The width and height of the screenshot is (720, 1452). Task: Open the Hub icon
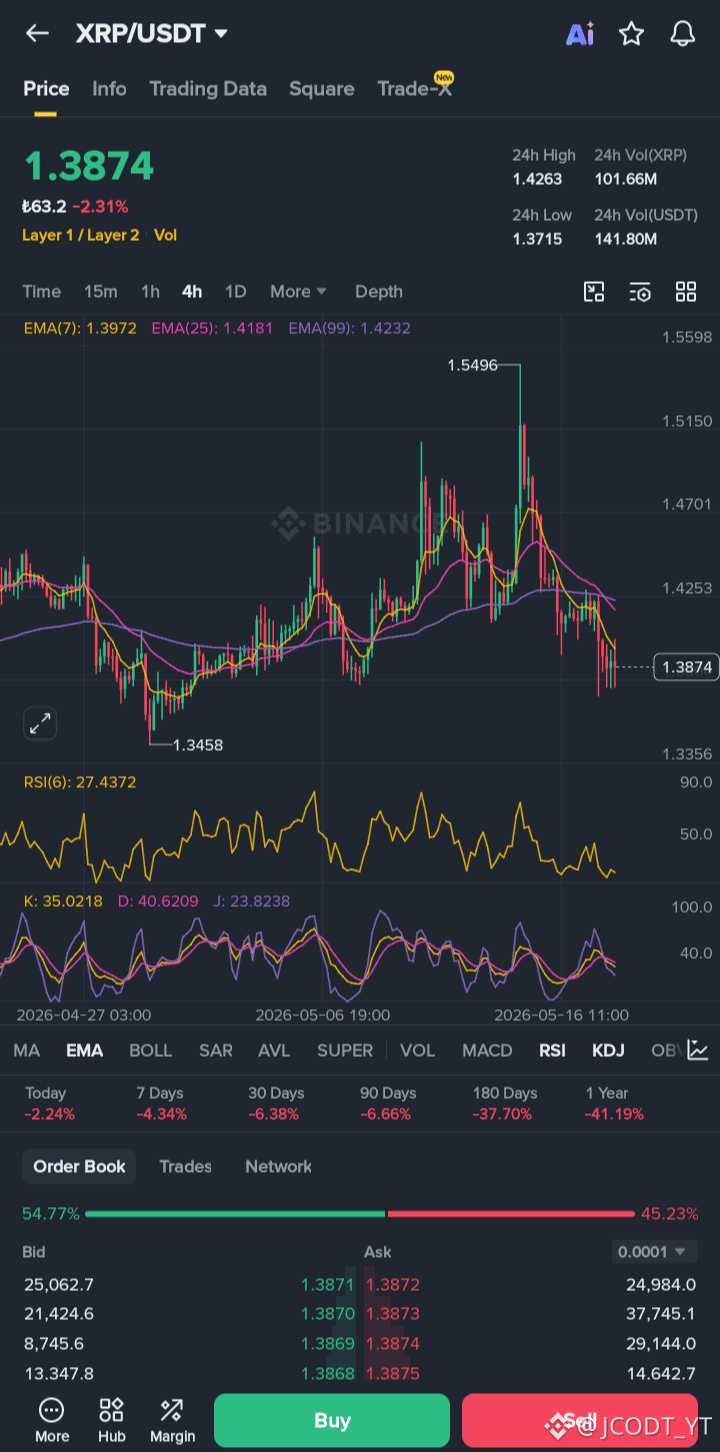pos(112,1421)
